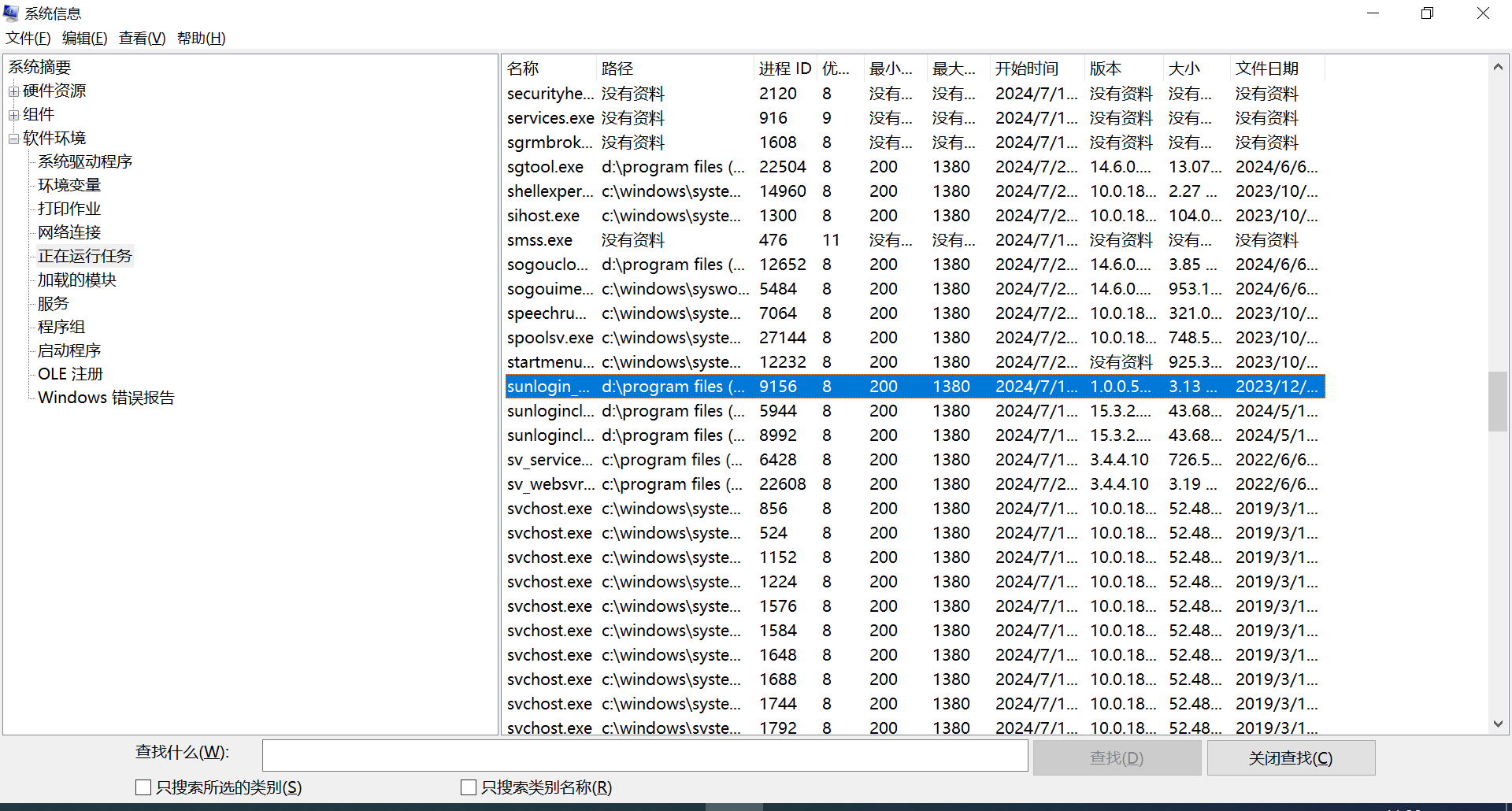Select 程序组 tree item
The height and width of the screenshot is (811, 1512).
(61, 327)
